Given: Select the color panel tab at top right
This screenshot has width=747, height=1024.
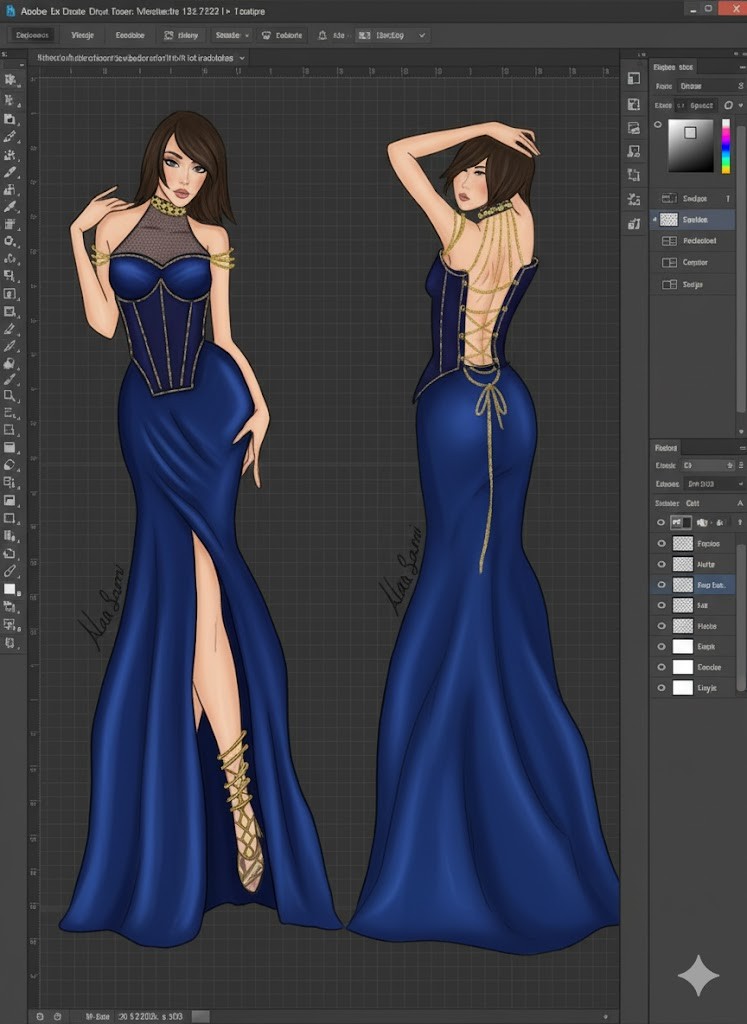Looking at the screenshot, I should [674, 67].
